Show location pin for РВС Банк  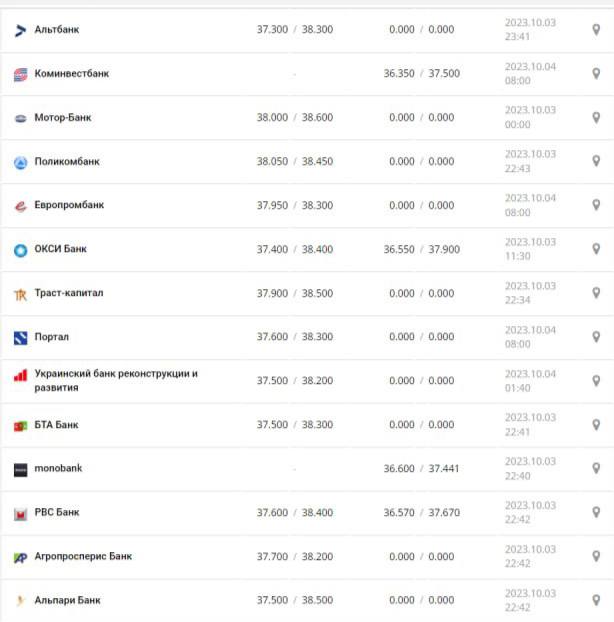(x=596, y=513)
